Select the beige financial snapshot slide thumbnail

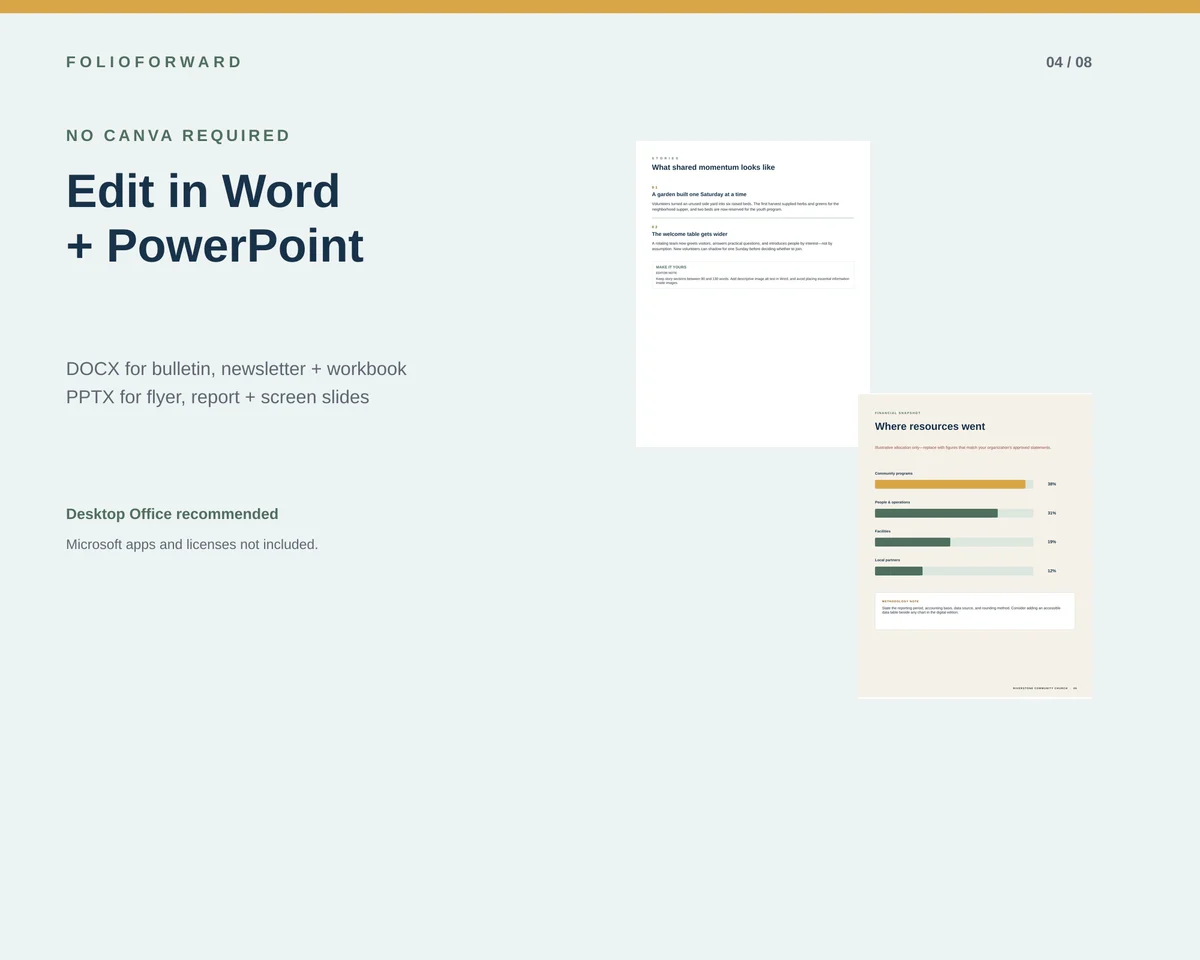coord(975,546)
